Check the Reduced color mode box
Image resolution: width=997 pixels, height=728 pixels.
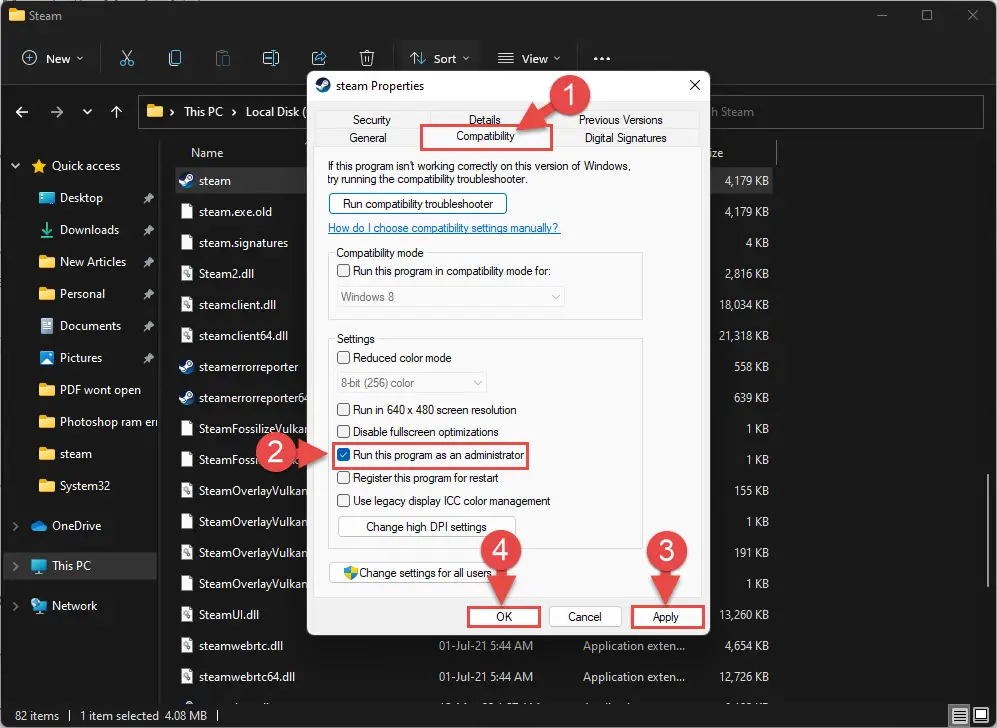click(x=343, y=358)
